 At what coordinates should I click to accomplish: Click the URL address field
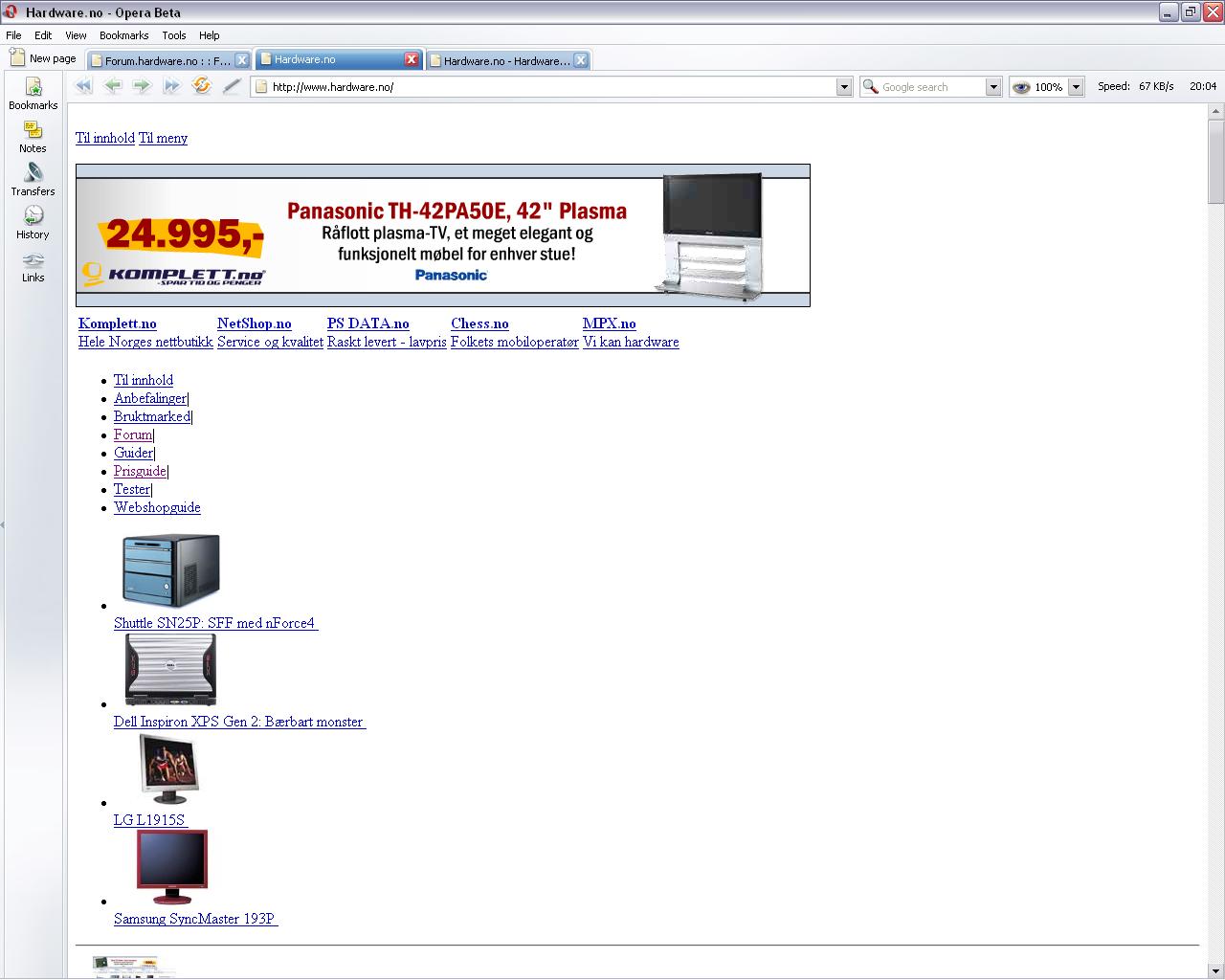point(552,87)
